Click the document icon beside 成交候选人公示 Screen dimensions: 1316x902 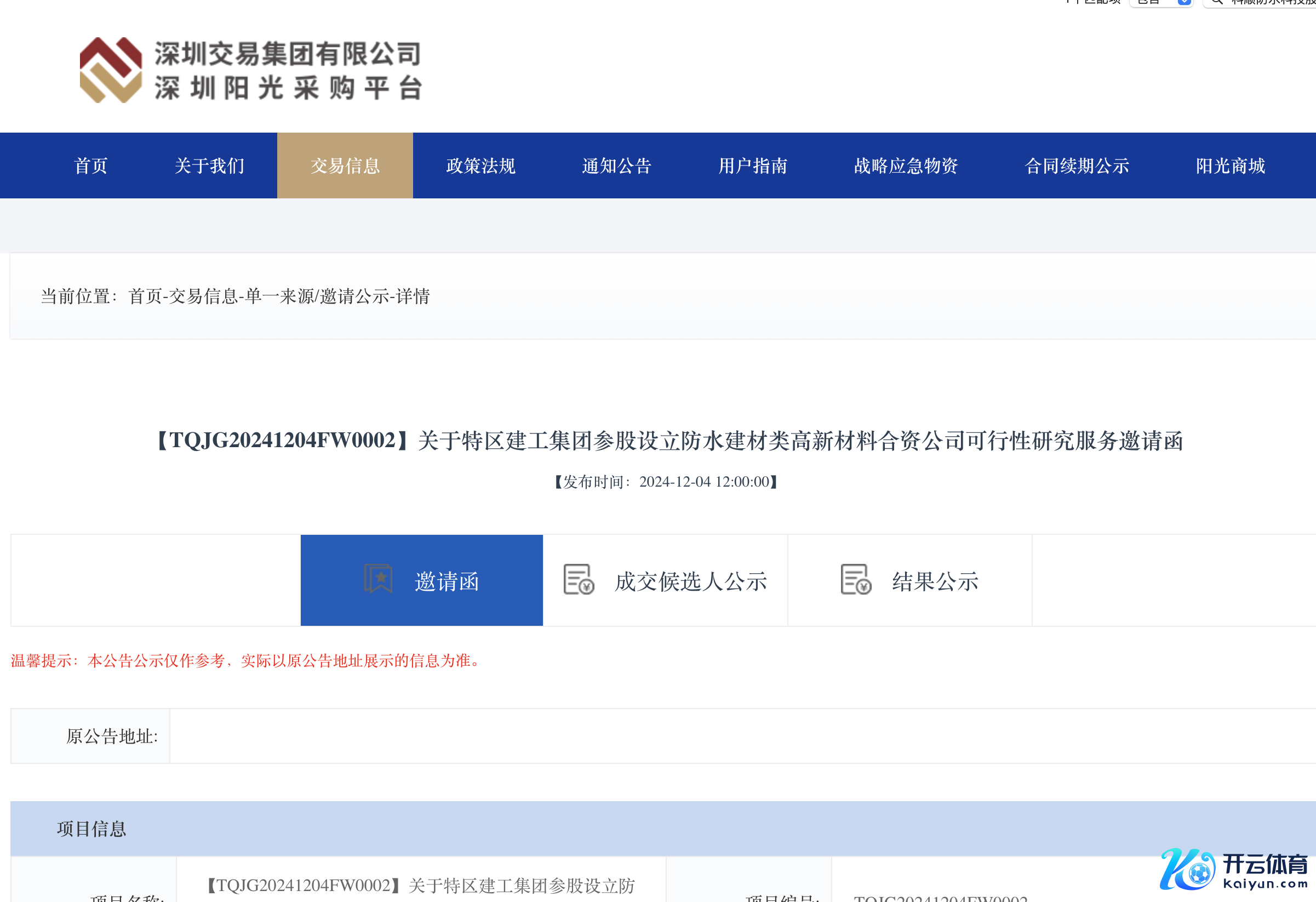point(578,580)
